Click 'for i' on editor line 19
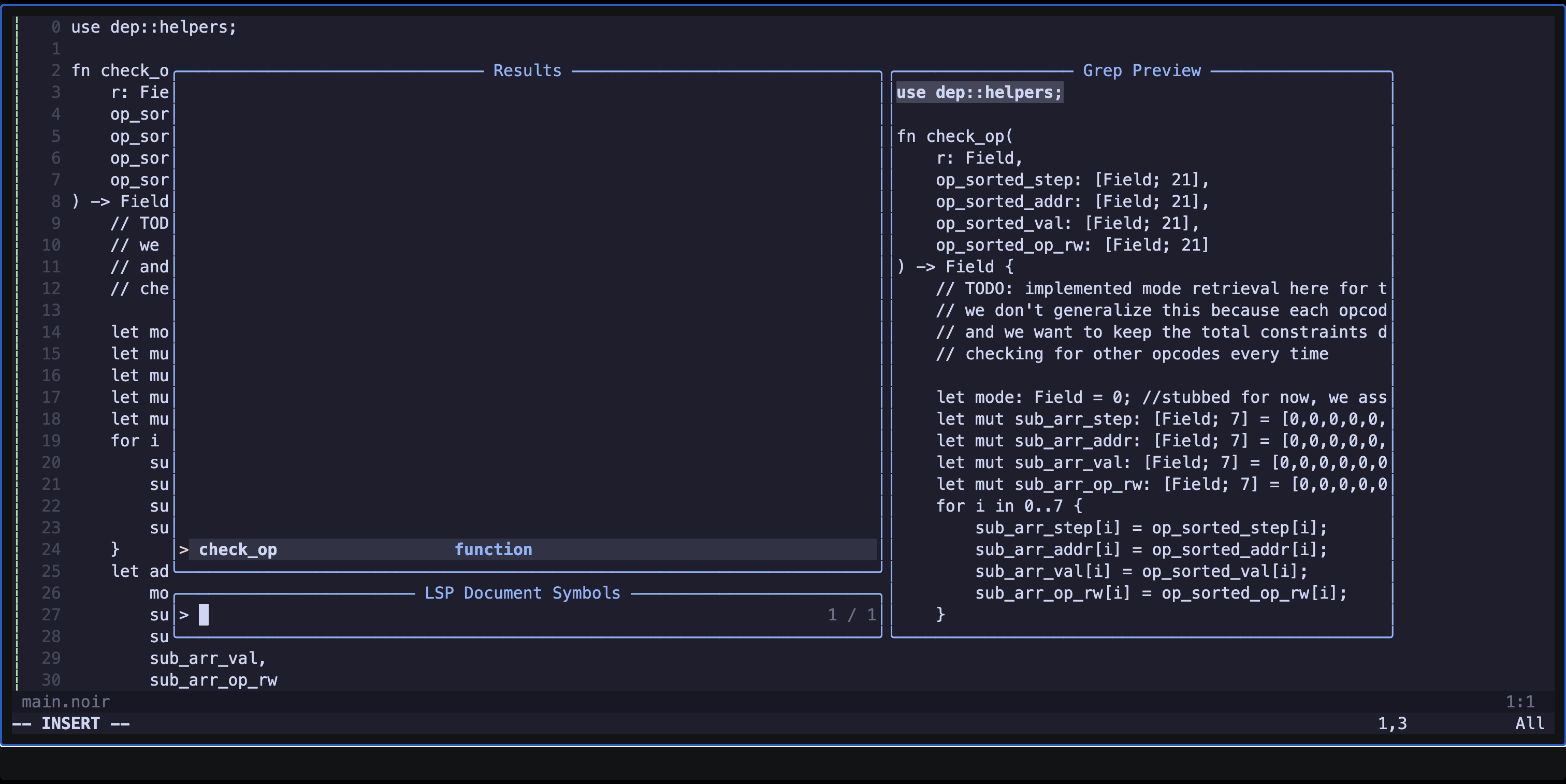Viewport: 1566px width, 784px height. pos(134,441)
